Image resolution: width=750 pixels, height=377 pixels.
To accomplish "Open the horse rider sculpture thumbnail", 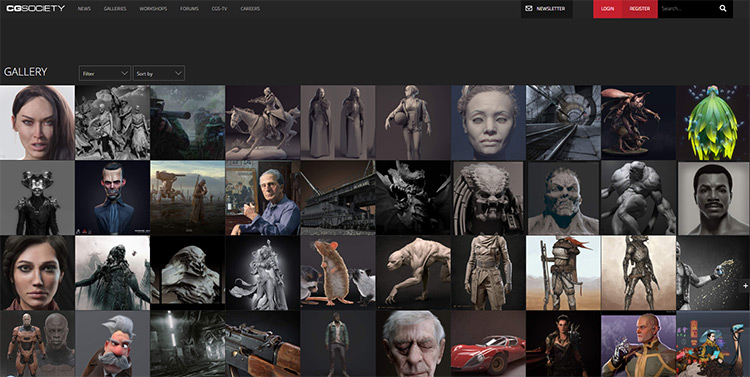I will point(263,122).
